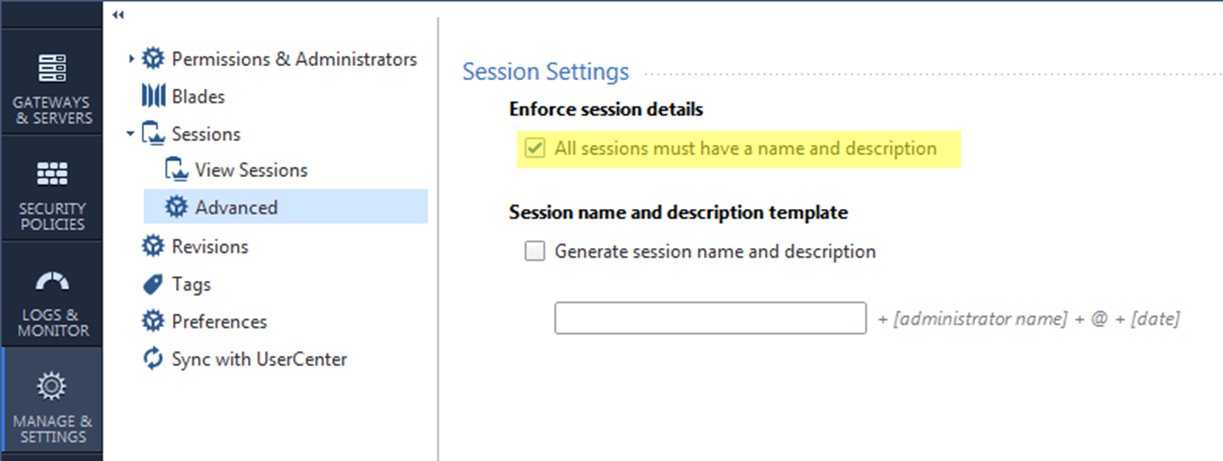Open the Security Policies view icon
The height and width of the screenshot is (461, 1223).
pyautogui.click(x=51, y=174)
